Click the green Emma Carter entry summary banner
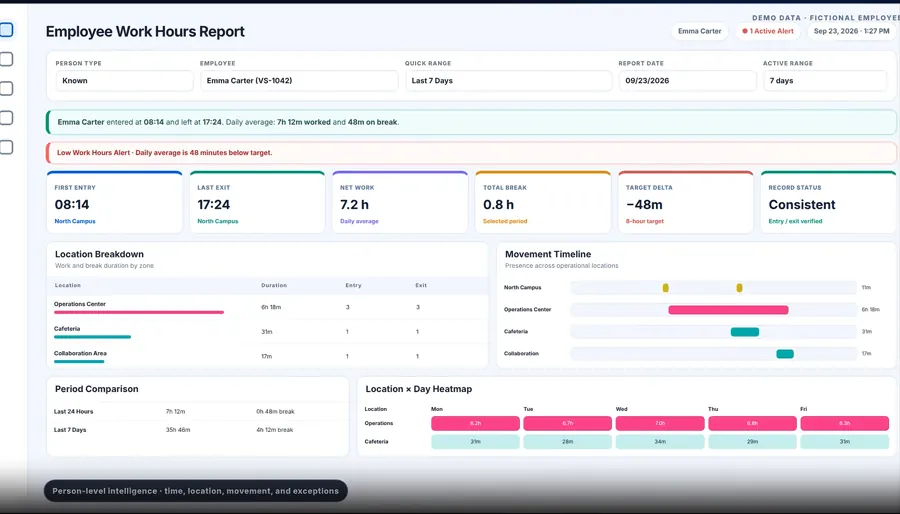Screen dimensions: 900x514 471,122
